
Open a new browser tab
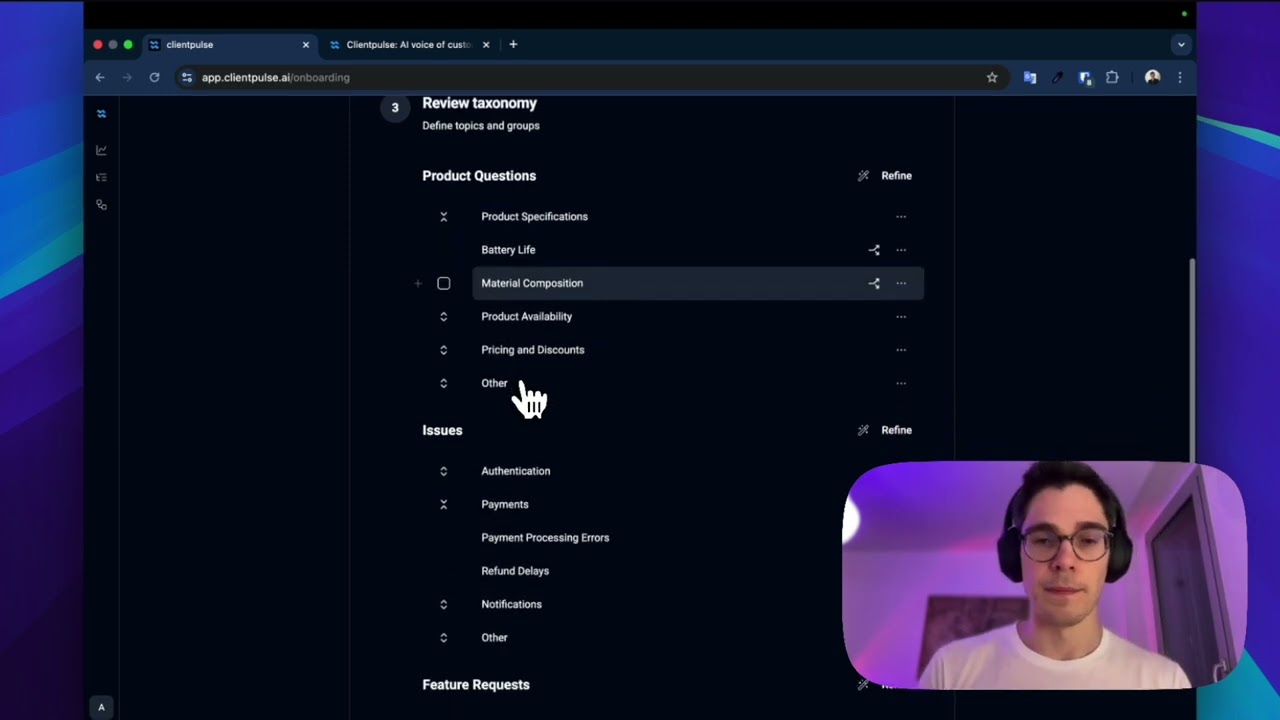click(x=513, y=44)
